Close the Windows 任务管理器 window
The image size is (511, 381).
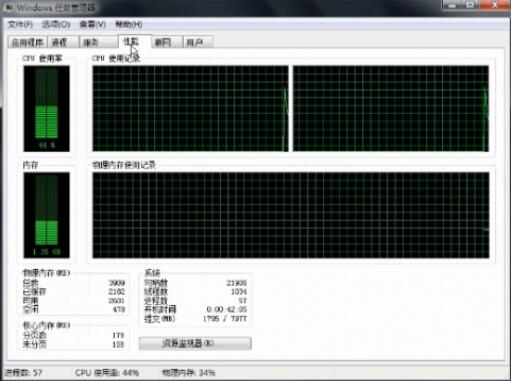click(494, 5)
